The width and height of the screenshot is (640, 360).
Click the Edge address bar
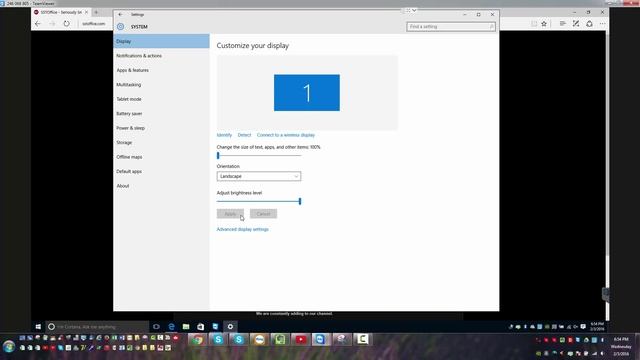[x=94, y=24]
